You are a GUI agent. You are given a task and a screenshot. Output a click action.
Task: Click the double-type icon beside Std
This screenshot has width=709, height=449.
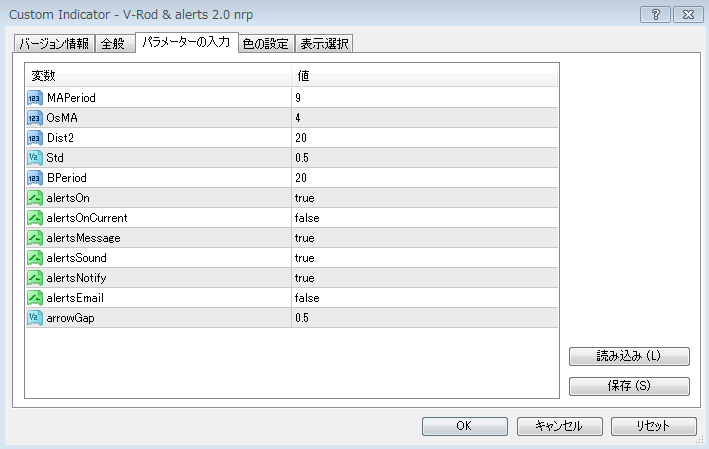[35, 158]
